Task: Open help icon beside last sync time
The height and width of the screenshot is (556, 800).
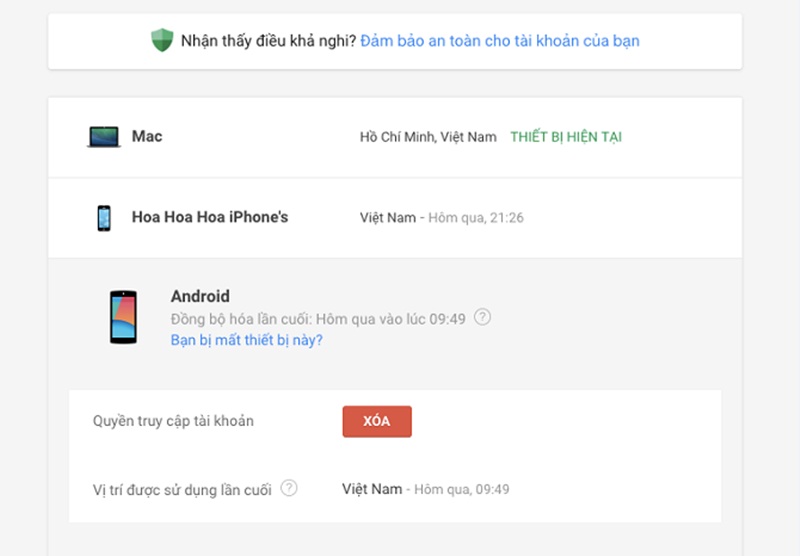Action: [482, 317]
